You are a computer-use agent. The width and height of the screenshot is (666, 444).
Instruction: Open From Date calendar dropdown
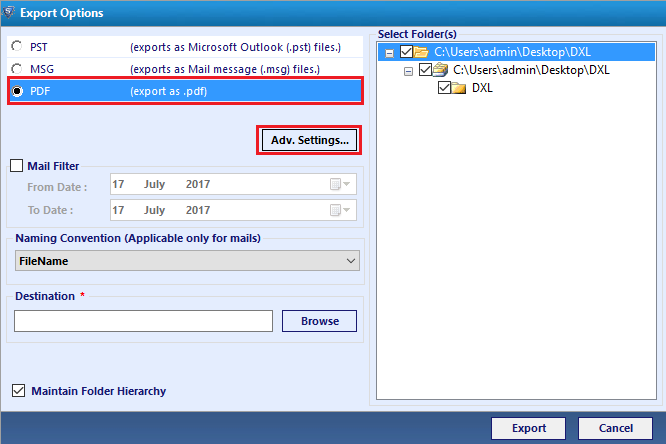click(340, 184)
